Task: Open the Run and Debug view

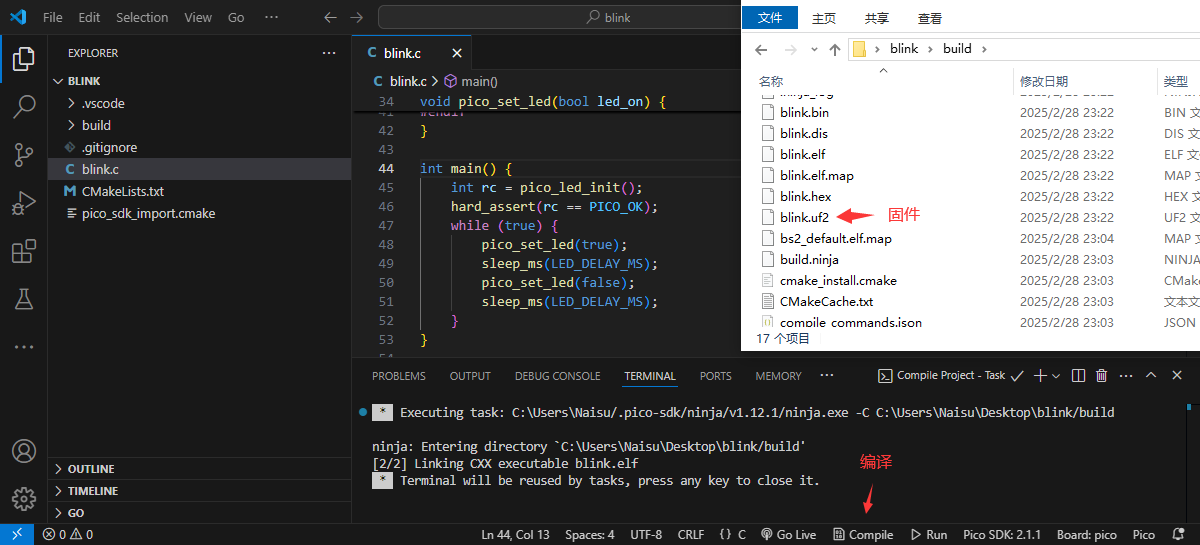Action: click(24, 203)
